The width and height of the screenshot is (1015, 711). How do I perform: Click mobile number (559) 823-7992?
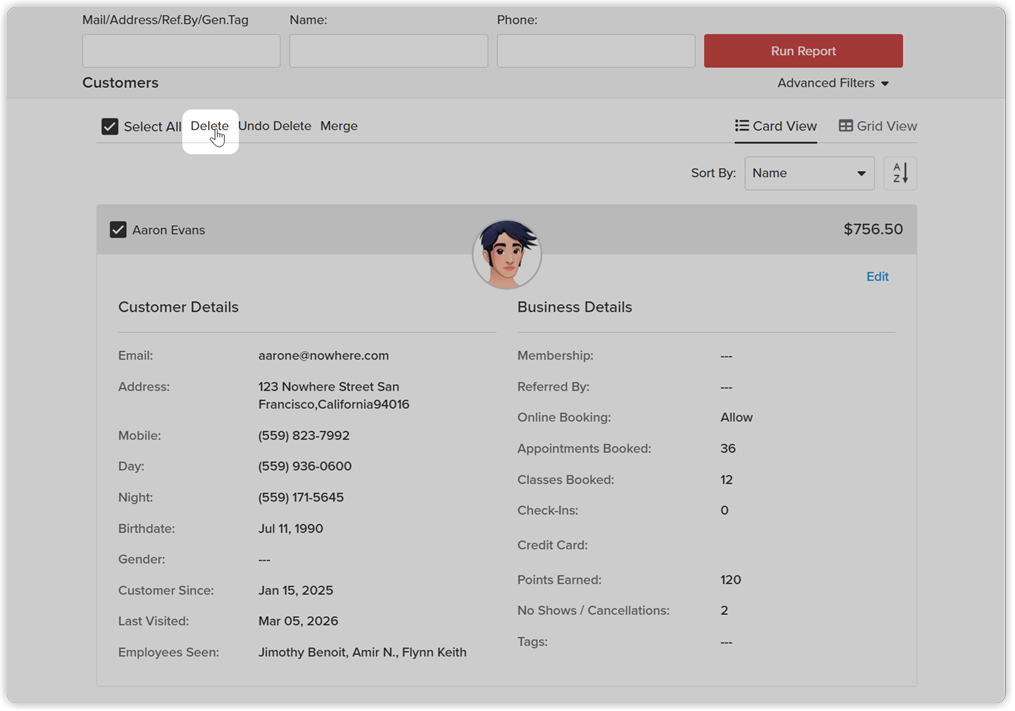(x=304, y=435)
